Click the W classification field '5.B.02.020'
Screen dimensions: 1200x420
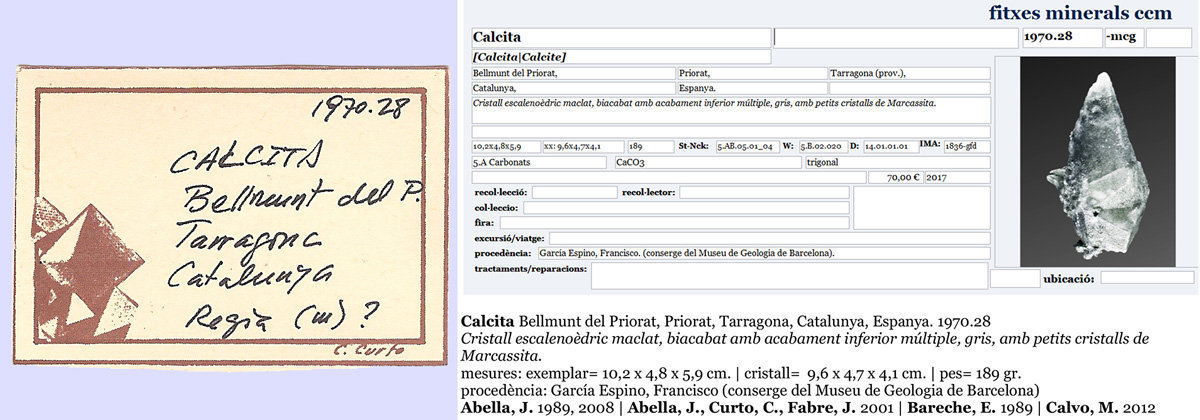click(823, 146)
